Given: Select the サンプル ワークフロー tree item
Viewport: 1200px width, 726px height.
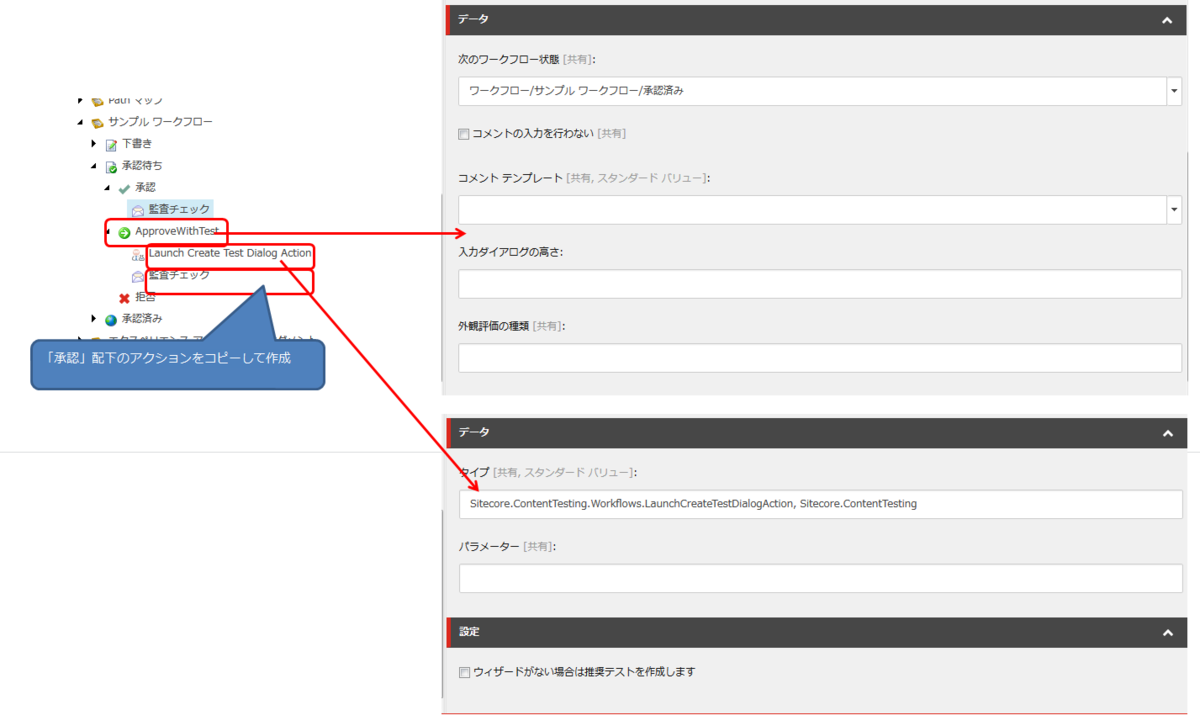Looking at the screenshot, I should [x=160, y=122].
